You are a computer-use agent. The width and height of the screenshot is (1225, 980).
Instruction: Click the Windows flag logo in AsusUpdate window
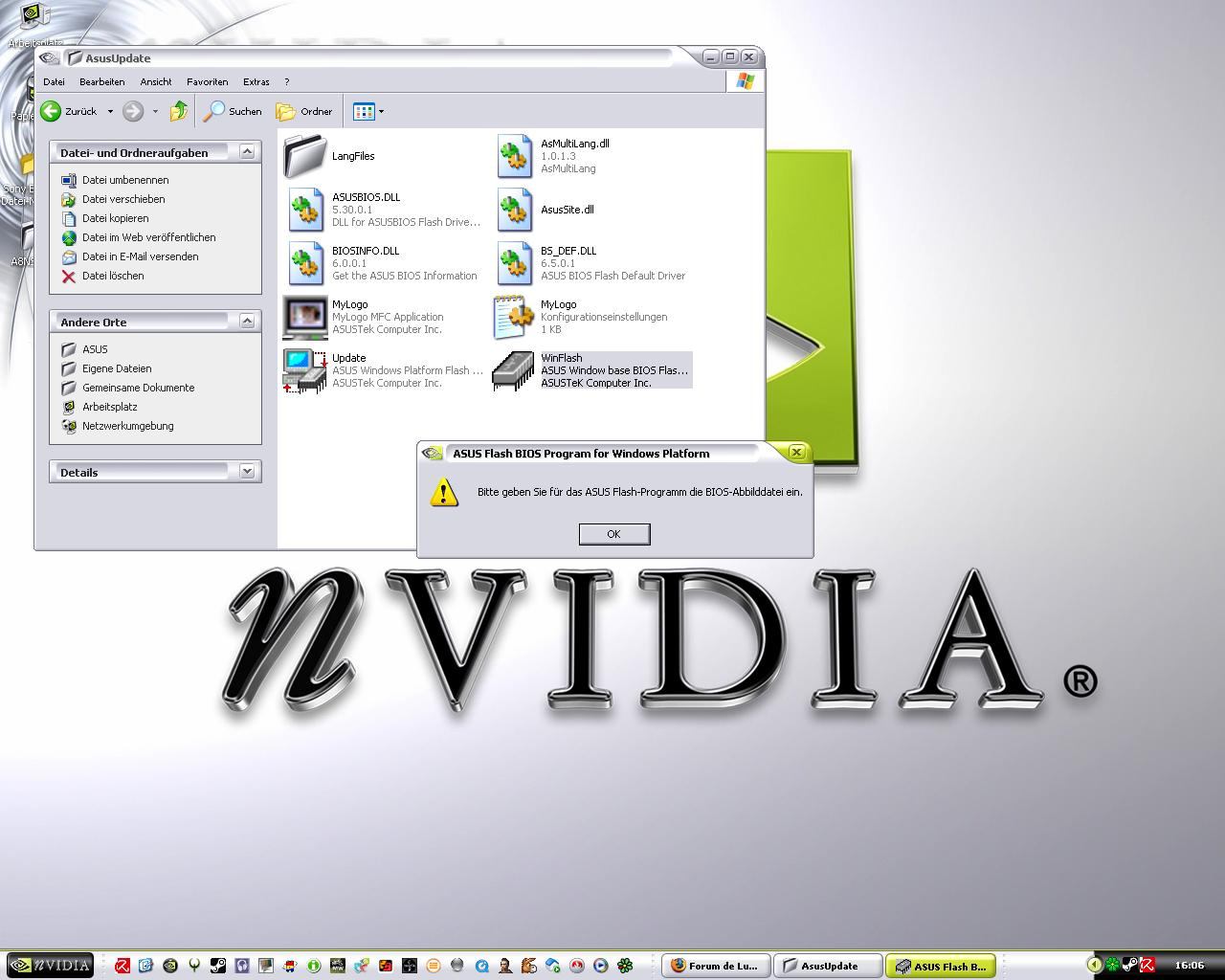pyautogui.click(x=745, y=82)
